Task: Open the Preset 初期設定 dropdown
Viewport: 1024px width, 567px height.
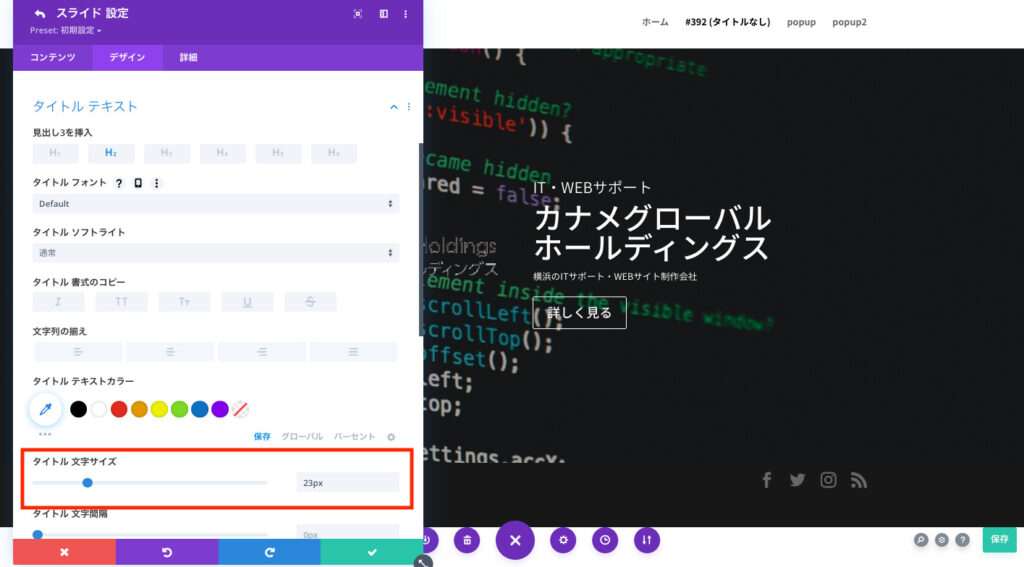Action: (65, 30)
